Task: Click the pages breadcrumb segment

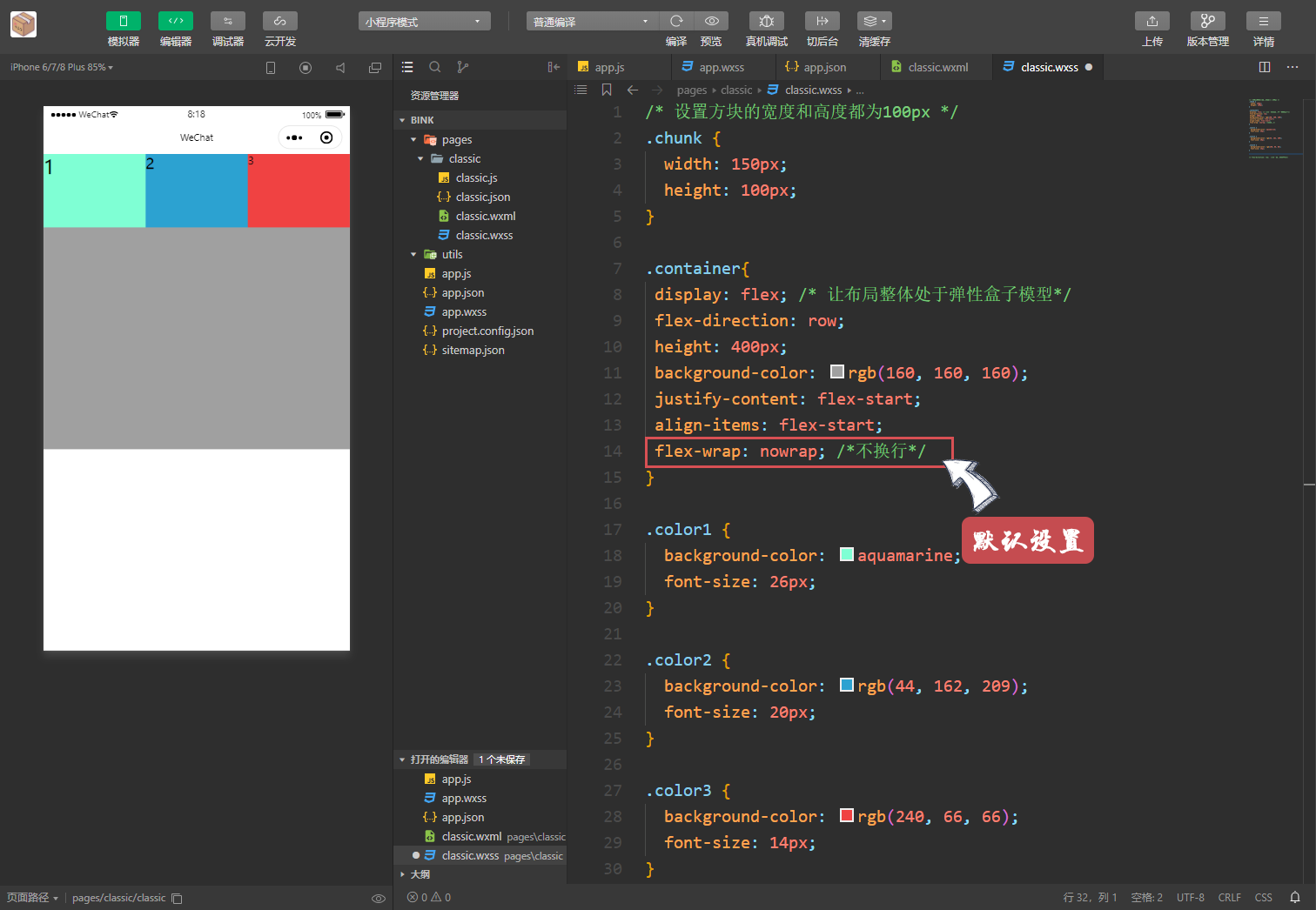Action: coord(692,90)
